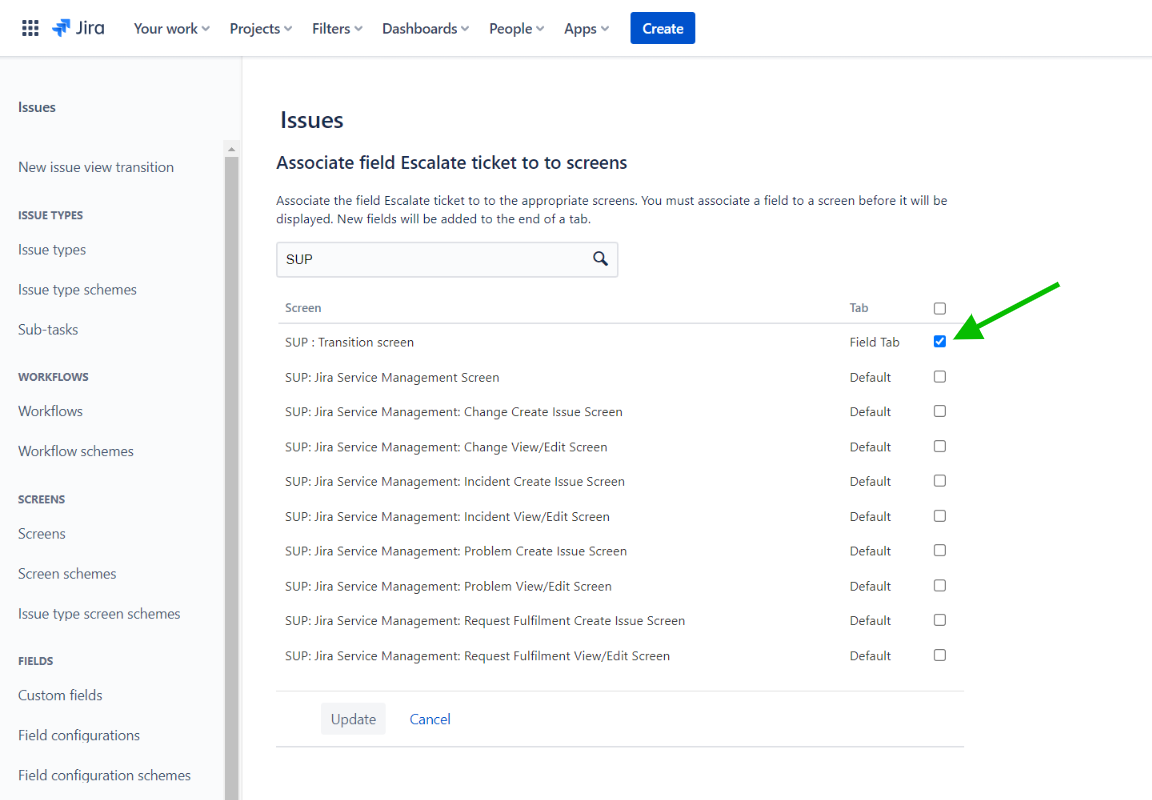Screen dimensions: 1152x800
Task: Click the Jira logo
Action: click(78, 28)
